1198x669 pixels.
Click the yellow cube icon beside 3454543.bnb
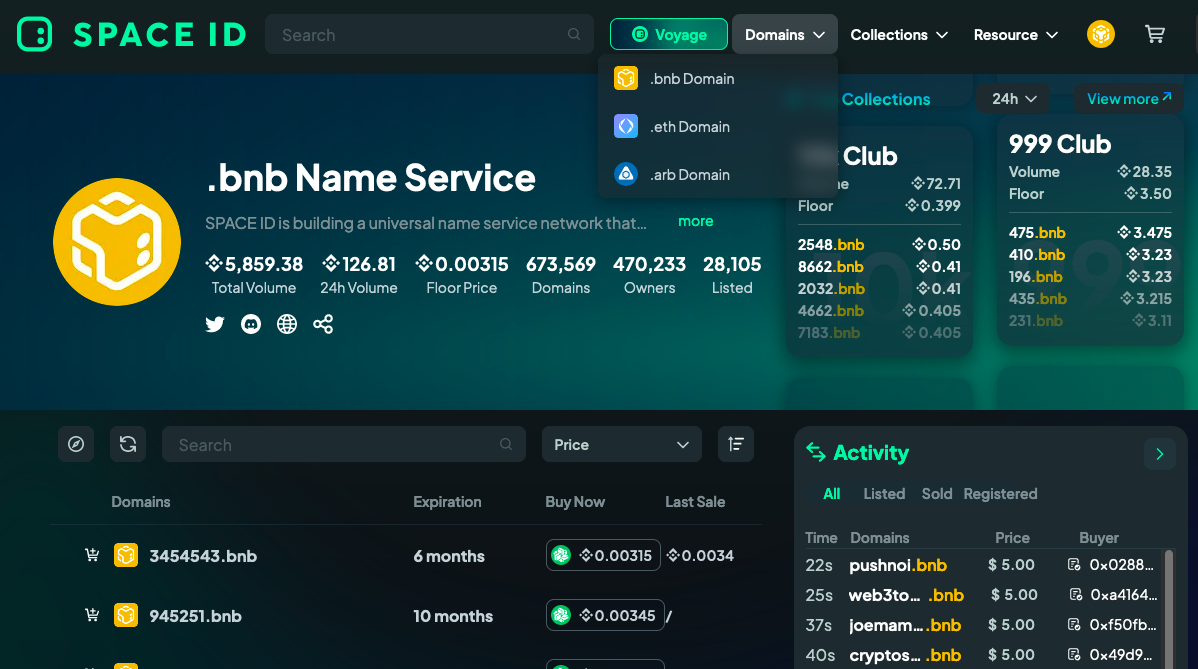126,555
